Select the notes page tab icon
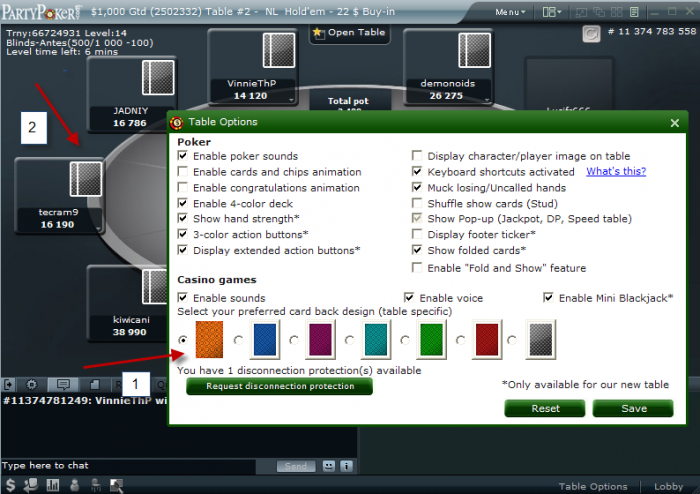700x494 pixels. 95,384
